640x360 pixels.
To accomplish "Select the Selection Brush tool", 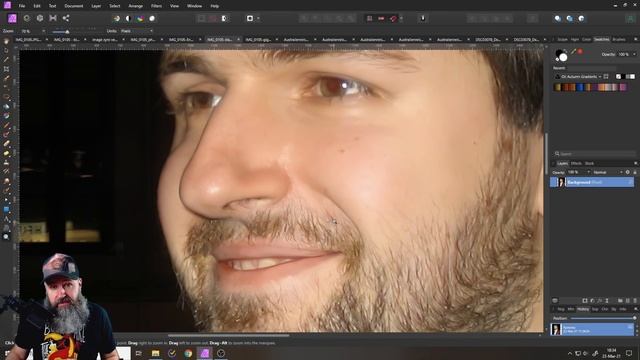I will [x=6, y=79].
